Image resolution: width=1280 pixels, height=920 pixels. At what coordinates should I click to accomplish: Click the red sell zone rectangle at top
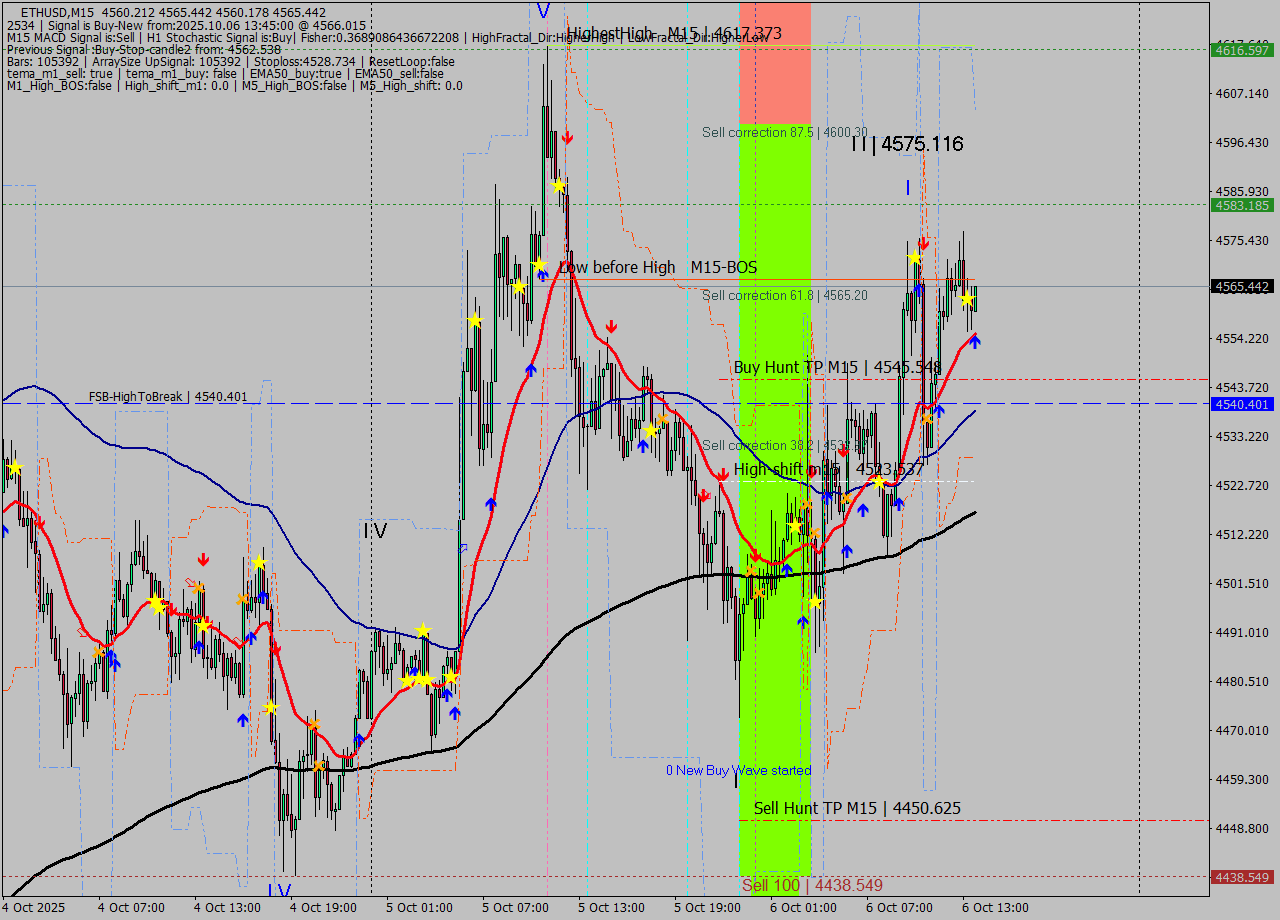pos(775,63)
